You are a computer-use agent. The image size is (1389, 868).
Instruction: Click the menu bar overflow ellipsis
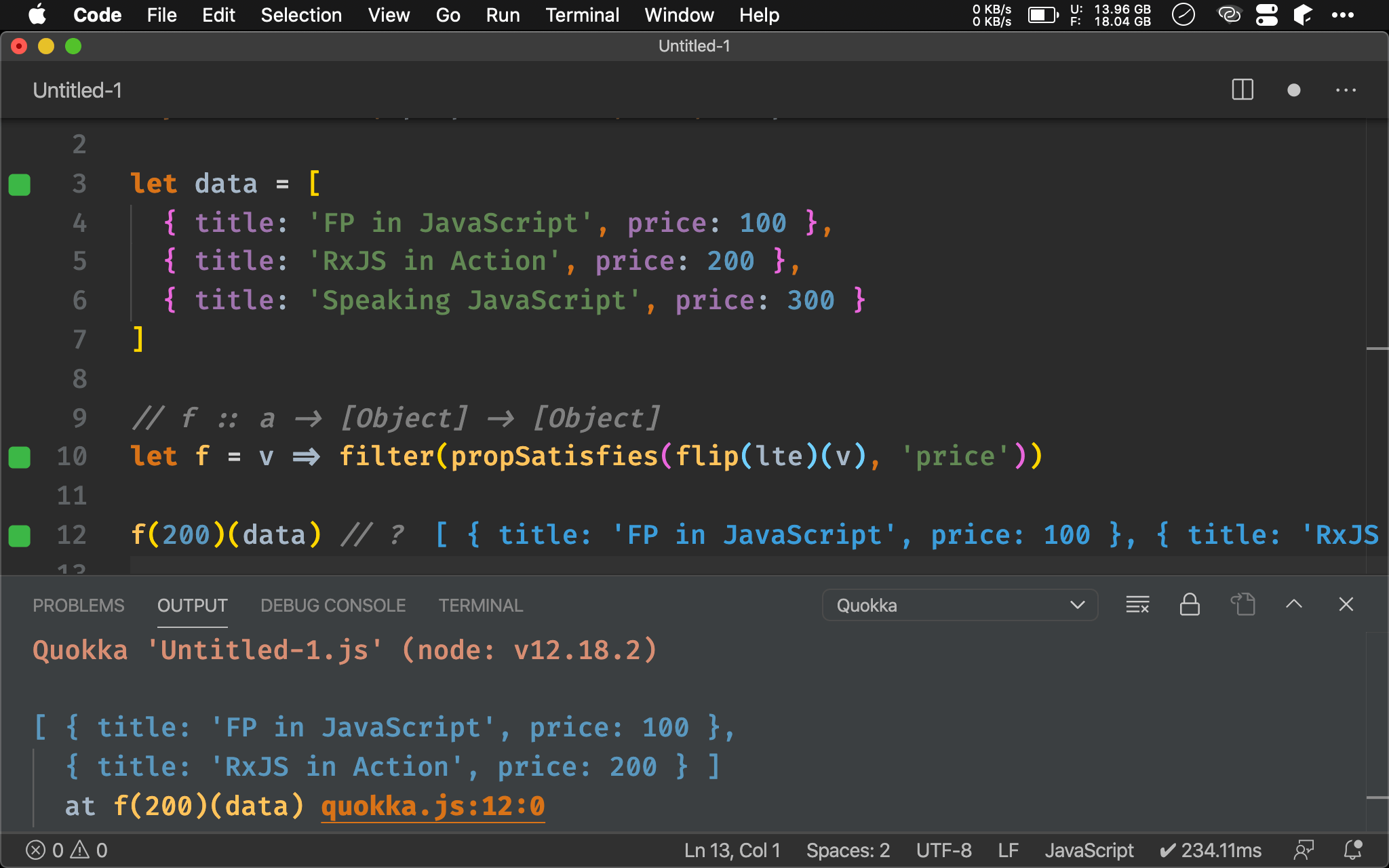coord(1343,15)
